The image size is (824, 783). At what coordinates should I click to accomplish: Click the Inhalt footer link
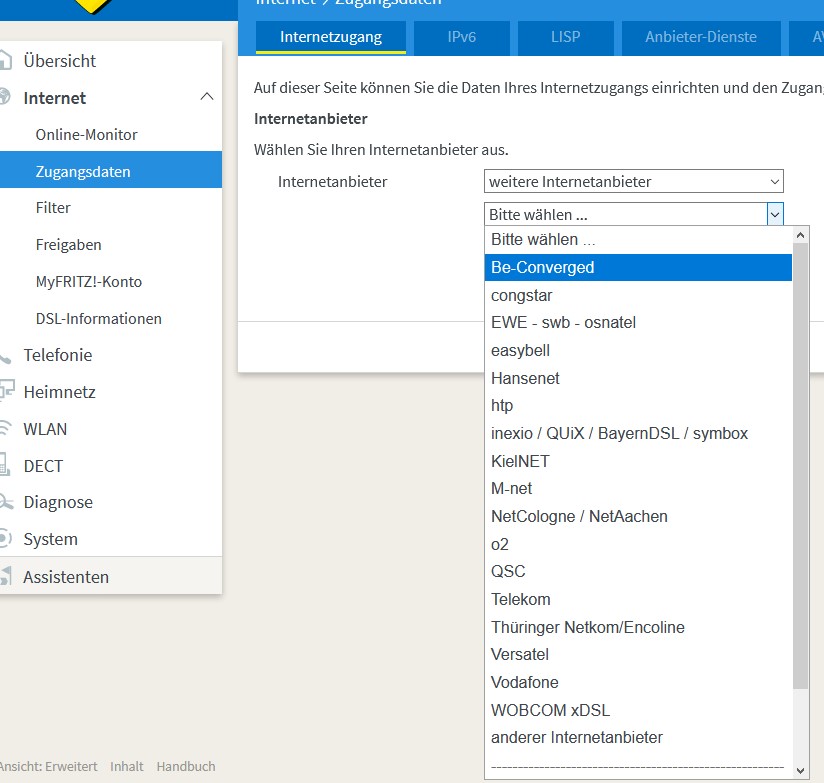point(127,766)
